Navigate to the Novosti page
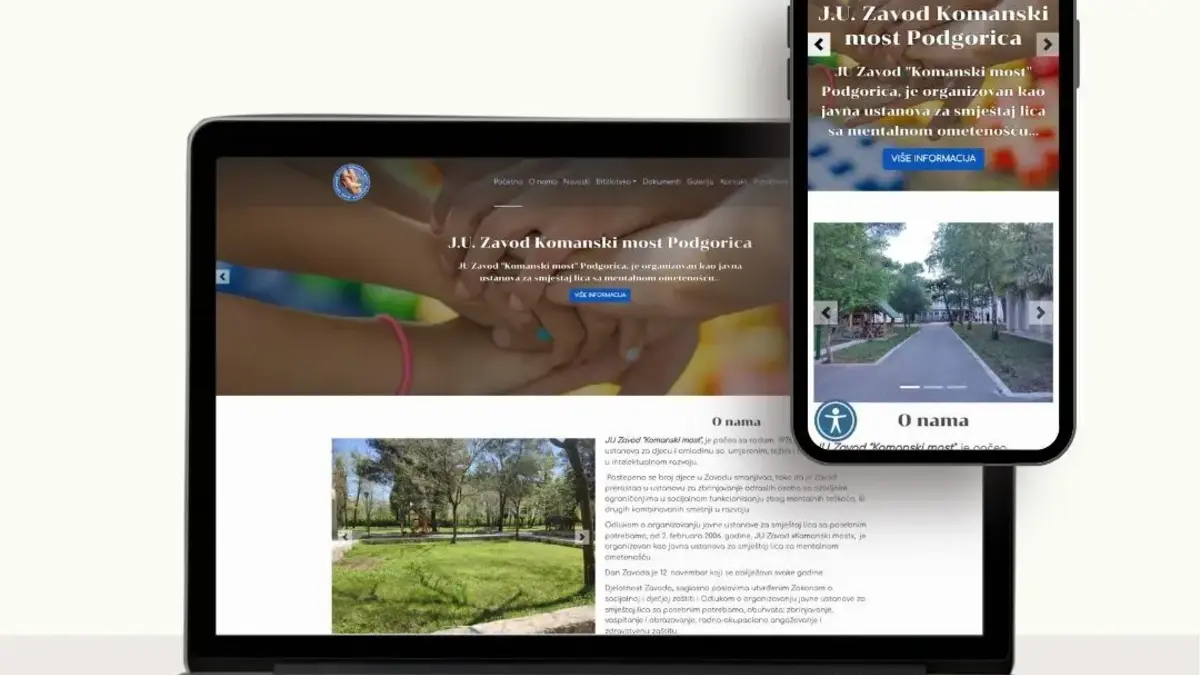 pos(576,182)
